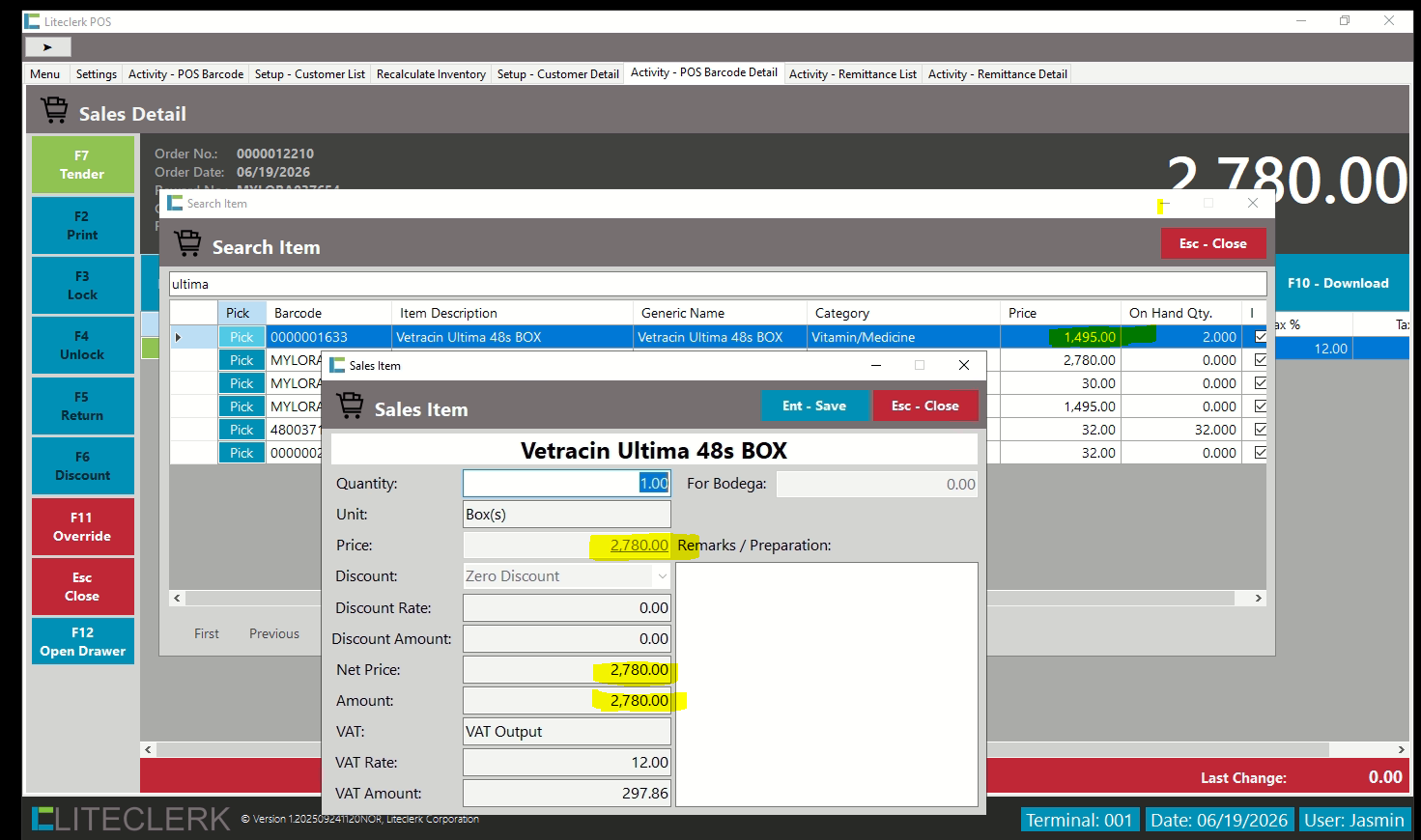The height and width of the screenshot is (840, 1421).
Task: Click the F7 Tender button
Action: (x=83, y=165)
